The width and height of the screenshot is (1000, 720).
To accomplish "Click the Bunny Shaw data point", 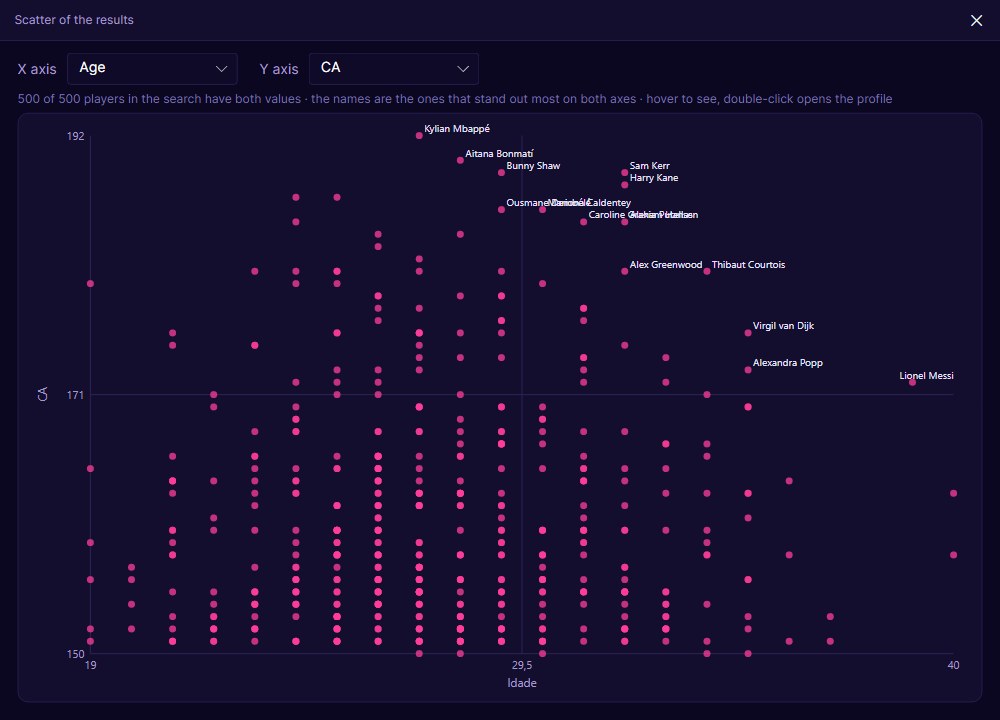I will tap(501, 173).
